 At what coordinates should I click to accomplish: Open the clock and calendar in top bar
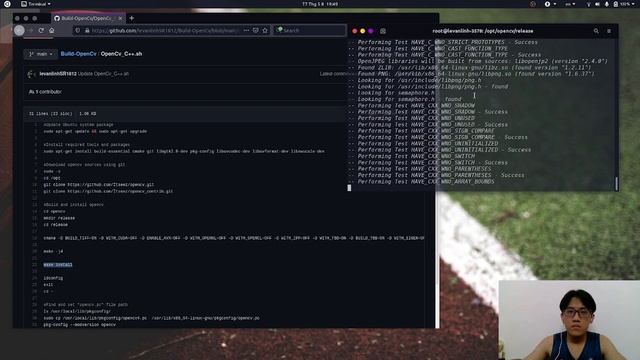[320, 4]
